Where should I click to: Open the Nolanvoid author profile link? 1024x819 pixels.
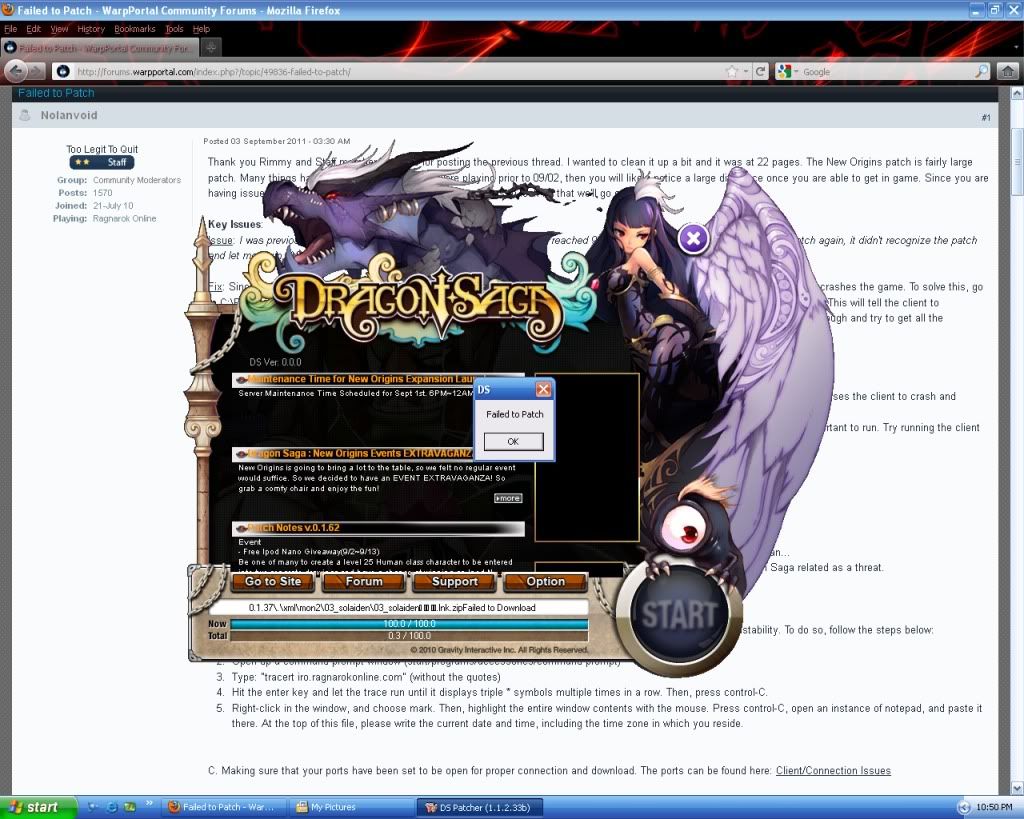point(69,116)
